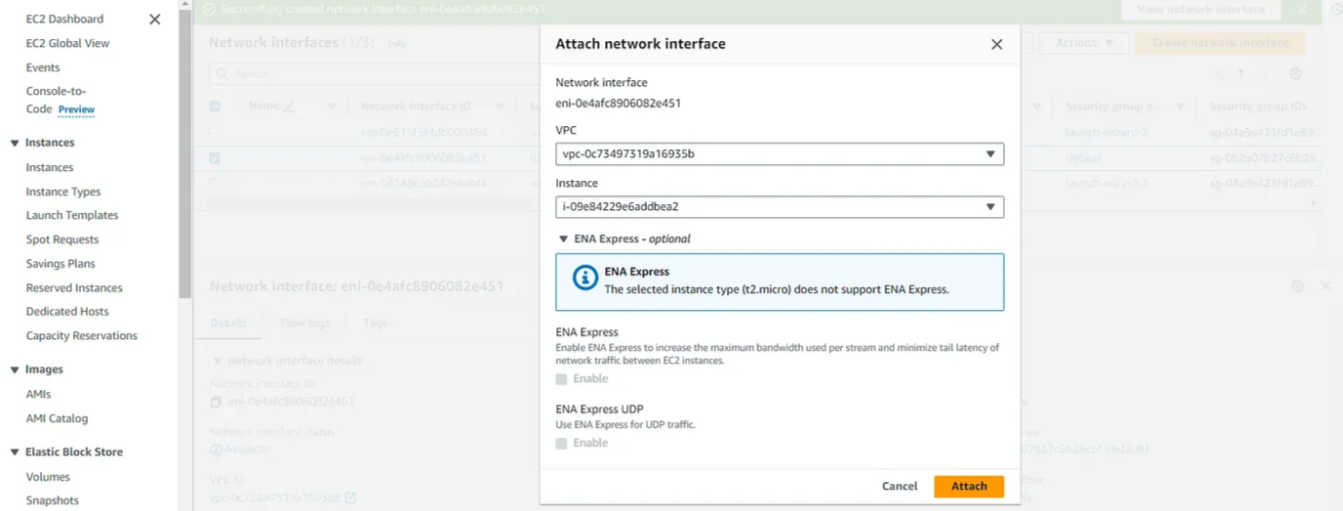Open table preferences gear icon
The width and height of the screenshot is (1343, 511).
pos(1295,74)
